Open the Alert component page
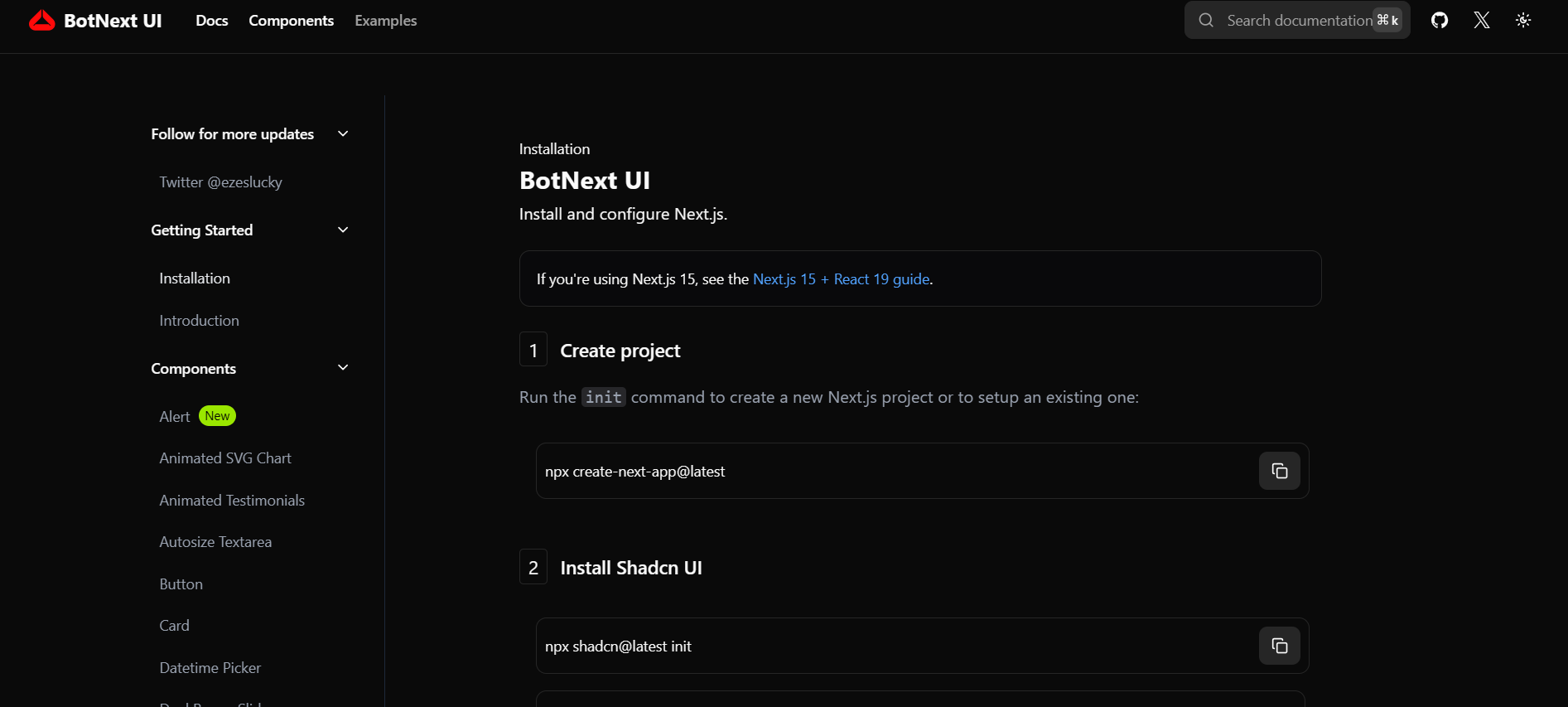This screenshot has width=1568, height=707. tap(175, 416)
